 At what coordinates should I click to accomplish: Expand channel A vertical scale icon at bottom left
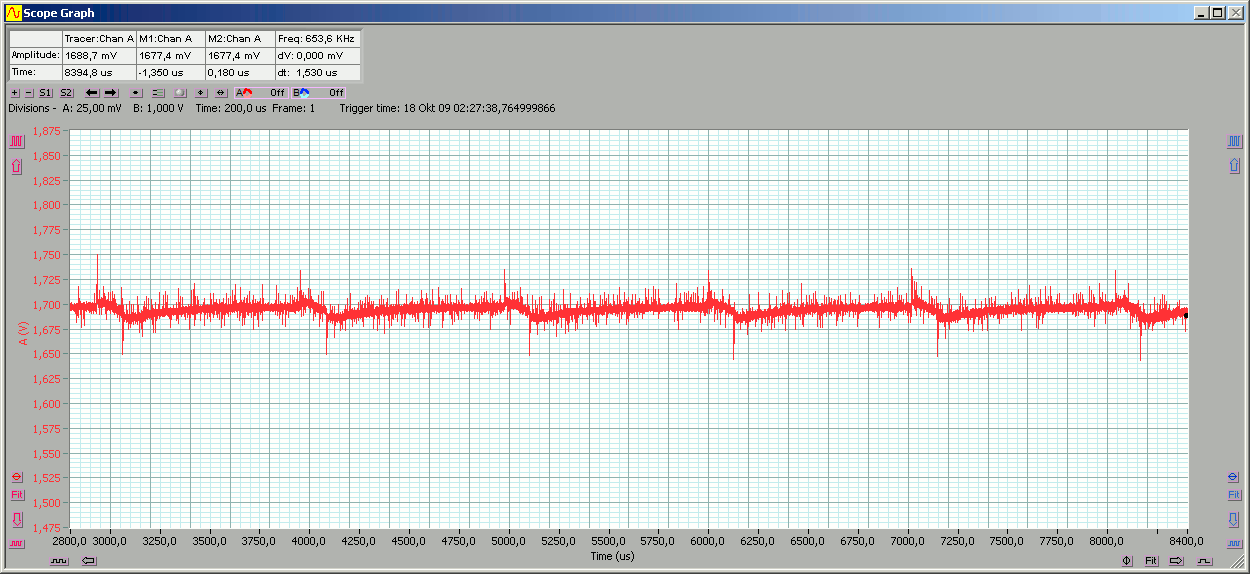16,543
